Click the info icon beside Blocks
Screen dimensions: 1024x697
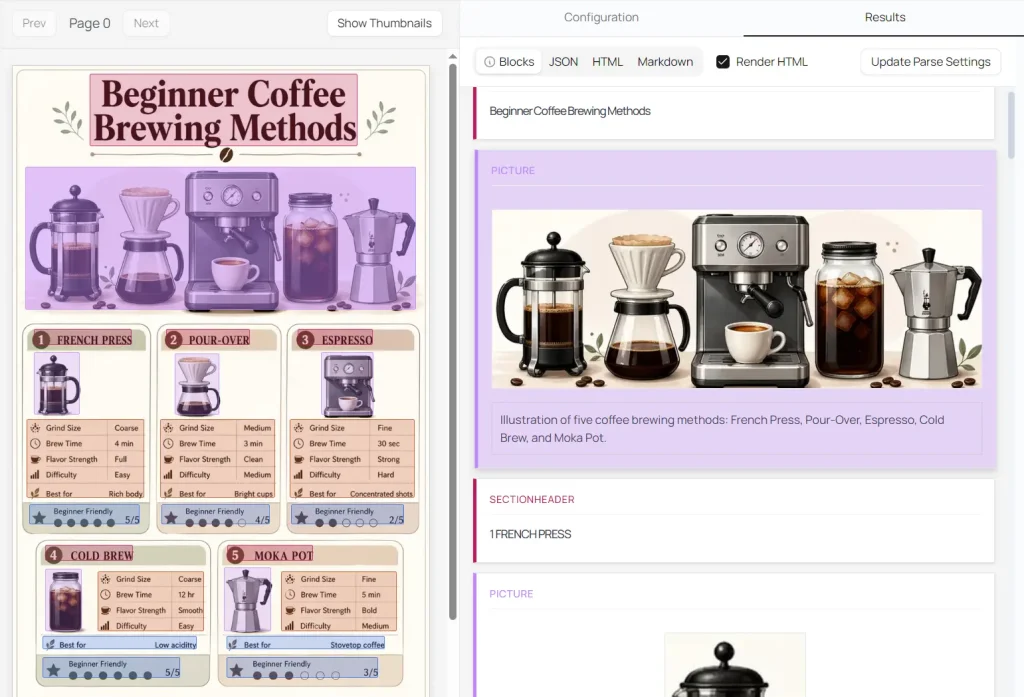(489, 62)
